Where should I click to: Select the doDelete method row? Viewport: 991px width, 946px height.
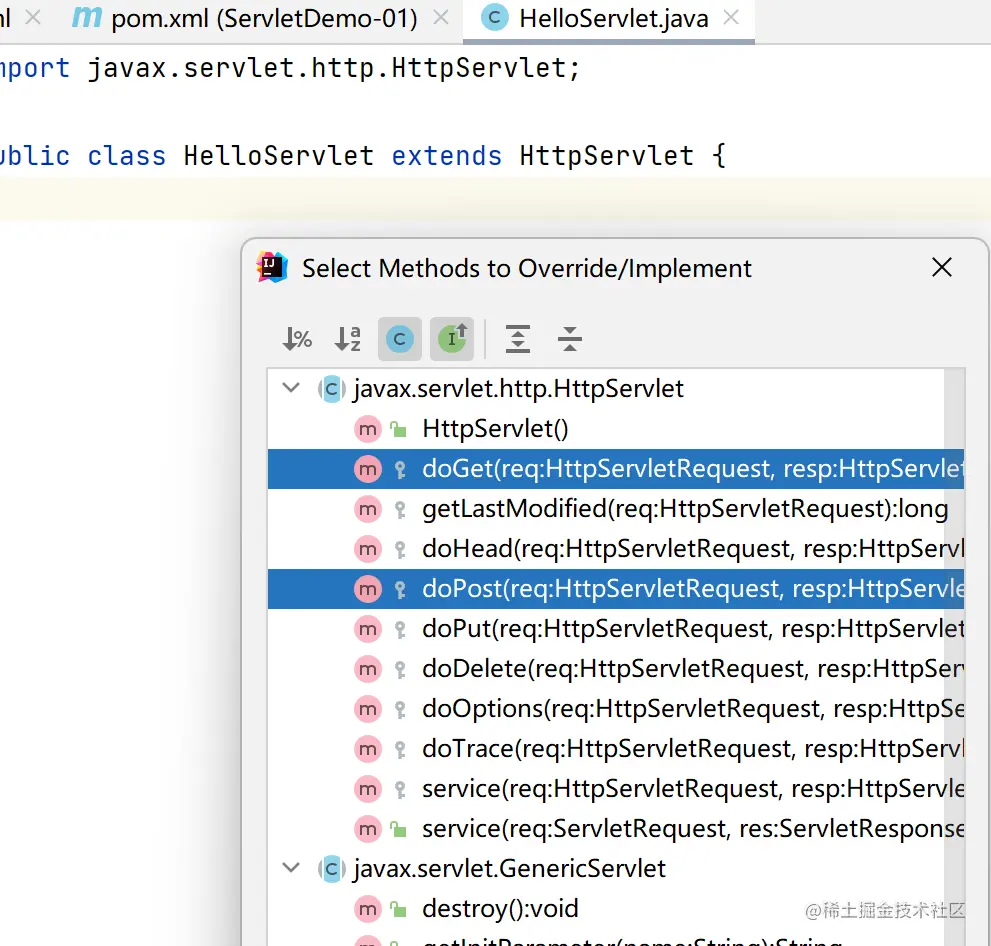click(x=616, y=669)
